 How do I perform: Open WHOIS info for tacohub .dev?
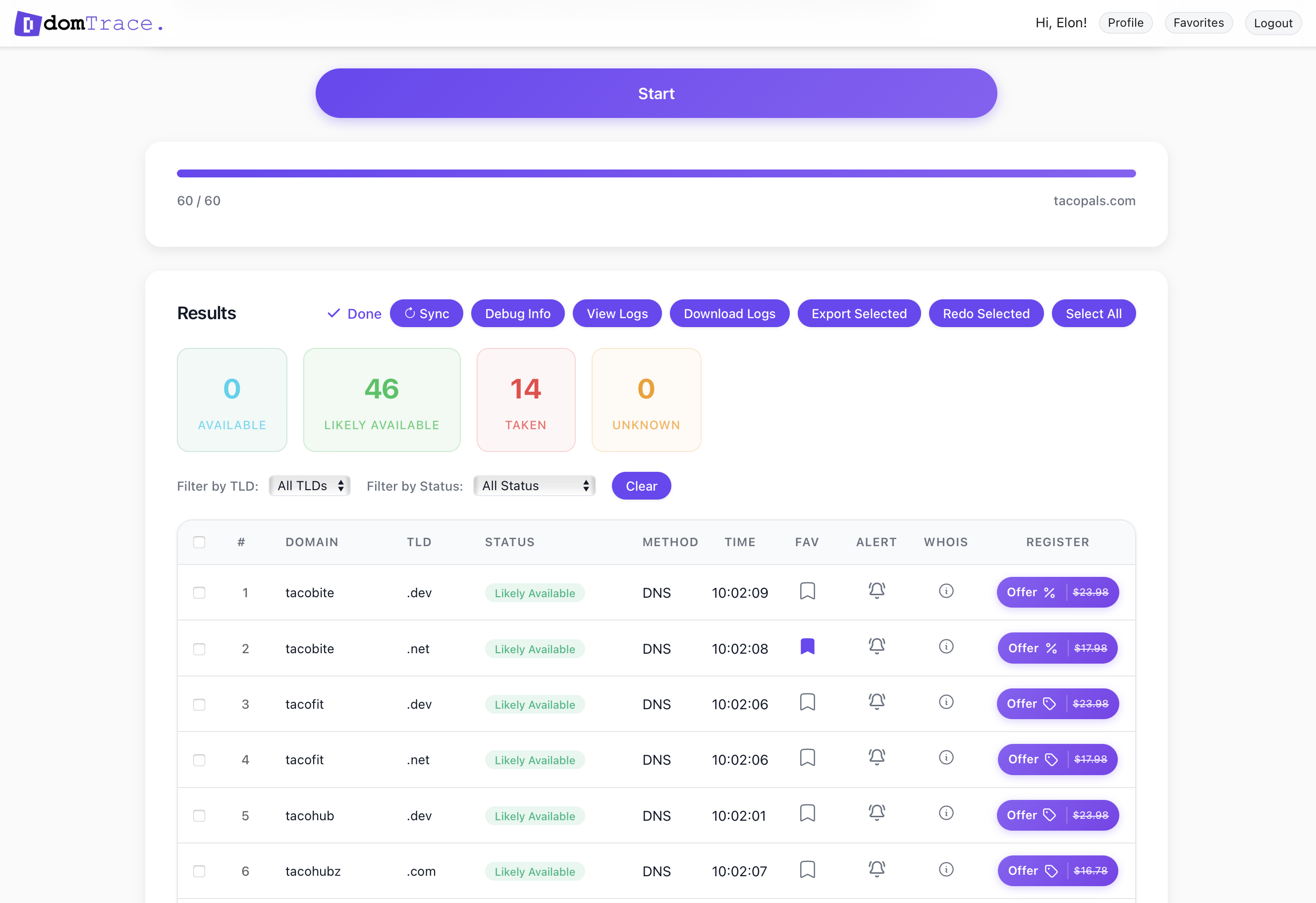(x=946, y=813)
